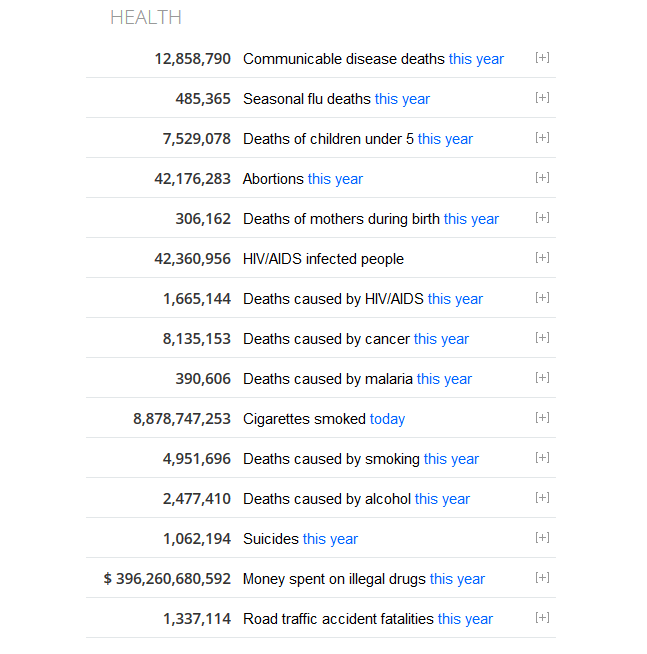647x654 pixels.
Task: Expand Deaths caused by alcohol row
Action: pyautogui.click(x=542, y=498)
